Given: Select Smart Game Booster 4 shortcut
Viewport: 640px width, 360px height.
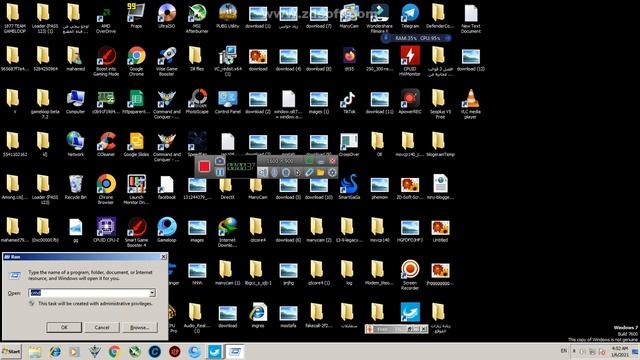Looking at the screenshot, I should point(136,233).
